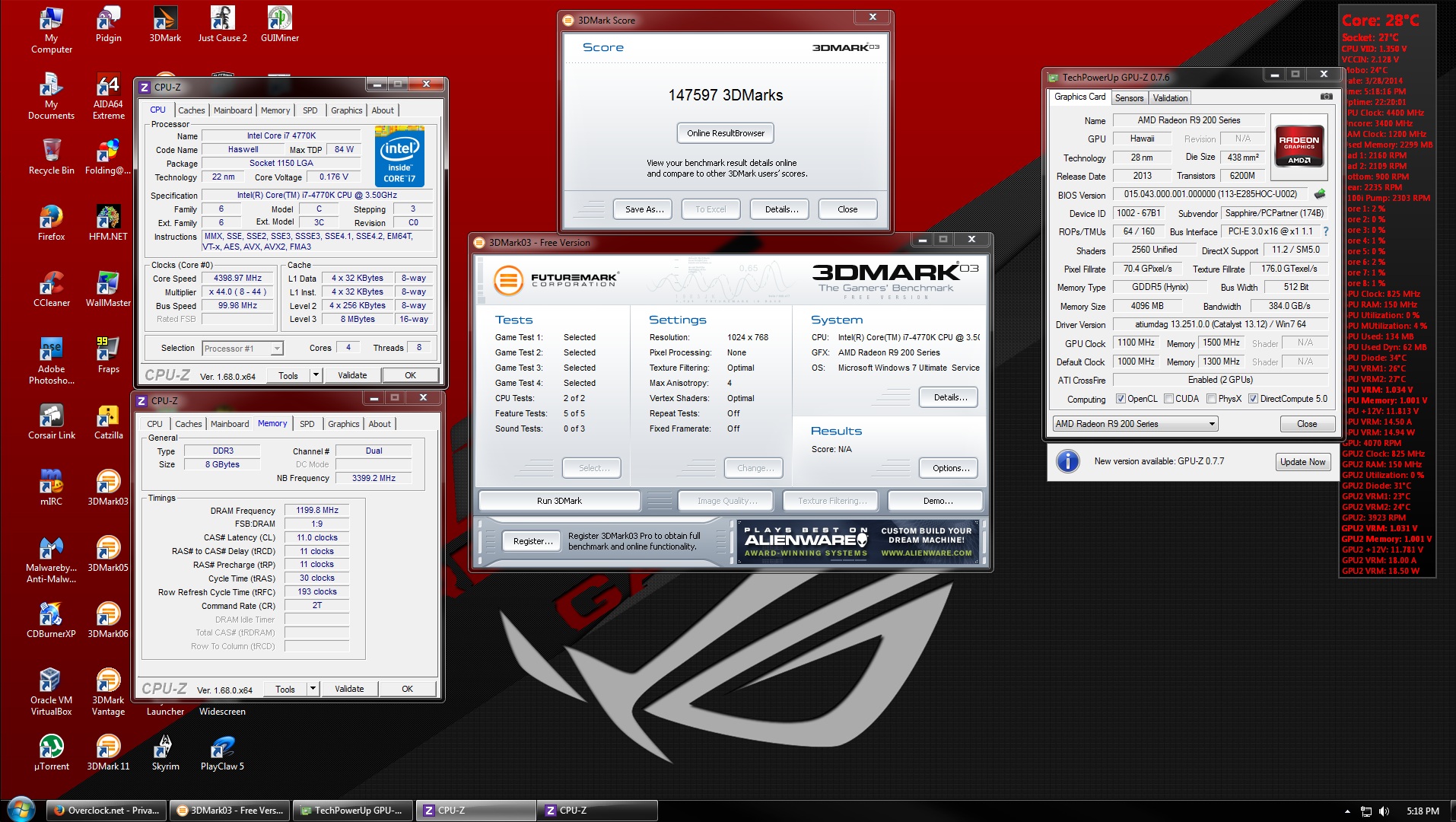The image size is (1456, 822).
Task: Switch to SPD tab in the lower CPU-Z window
Action: (x=307, y=424)
